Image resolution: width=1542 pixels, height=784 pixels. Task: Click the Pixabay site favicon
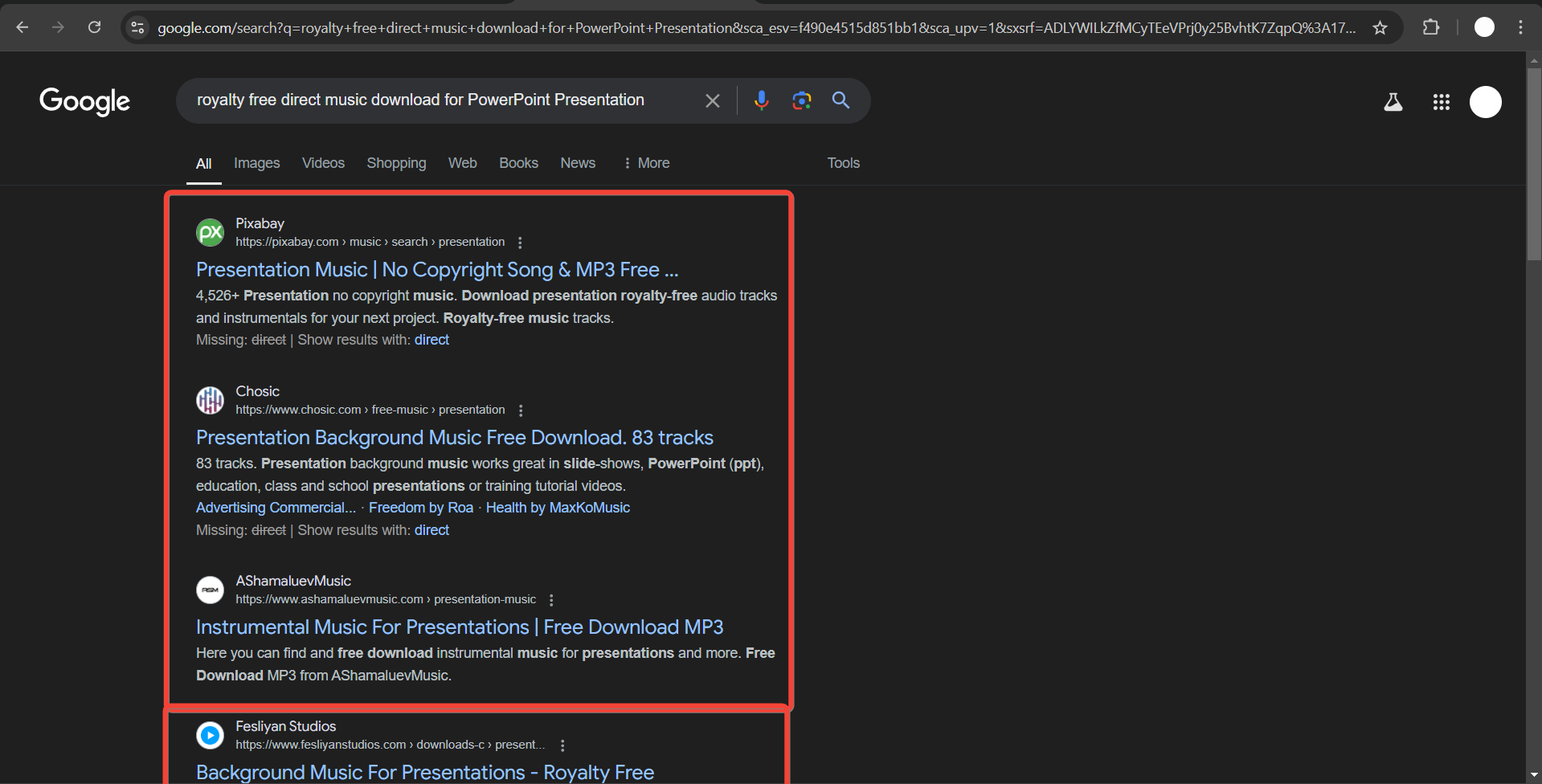[210, 233]
